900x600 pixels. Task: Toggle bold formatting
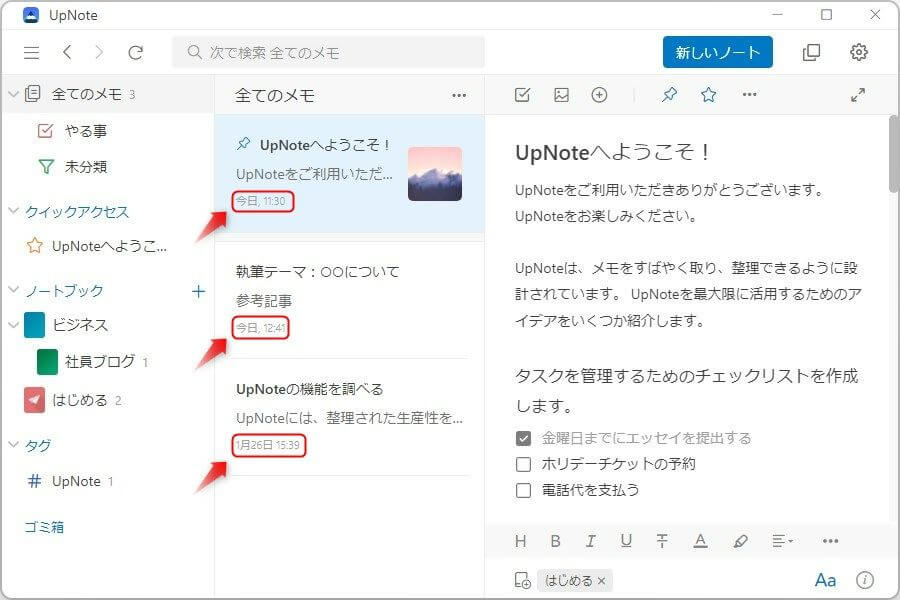coord(556,541)
